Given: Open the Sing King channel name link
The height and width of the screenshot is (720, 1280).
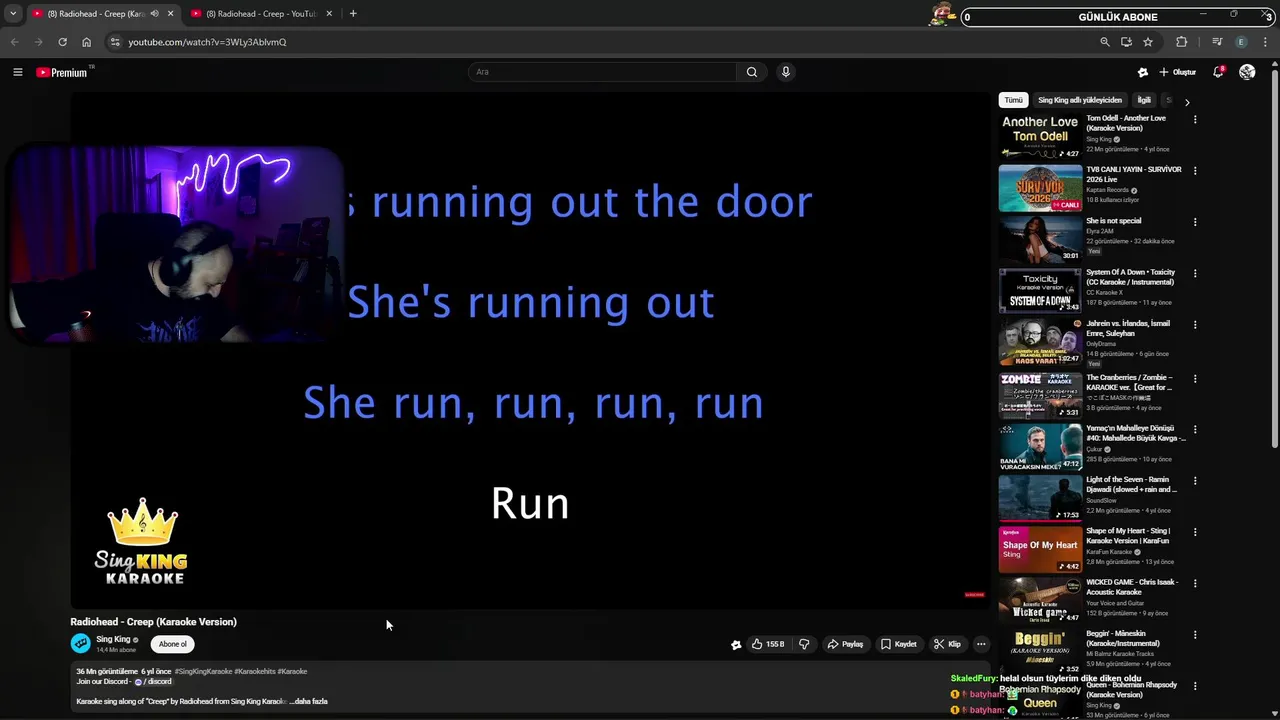Looking at the screenshot, I should click(x=113, y=639).
